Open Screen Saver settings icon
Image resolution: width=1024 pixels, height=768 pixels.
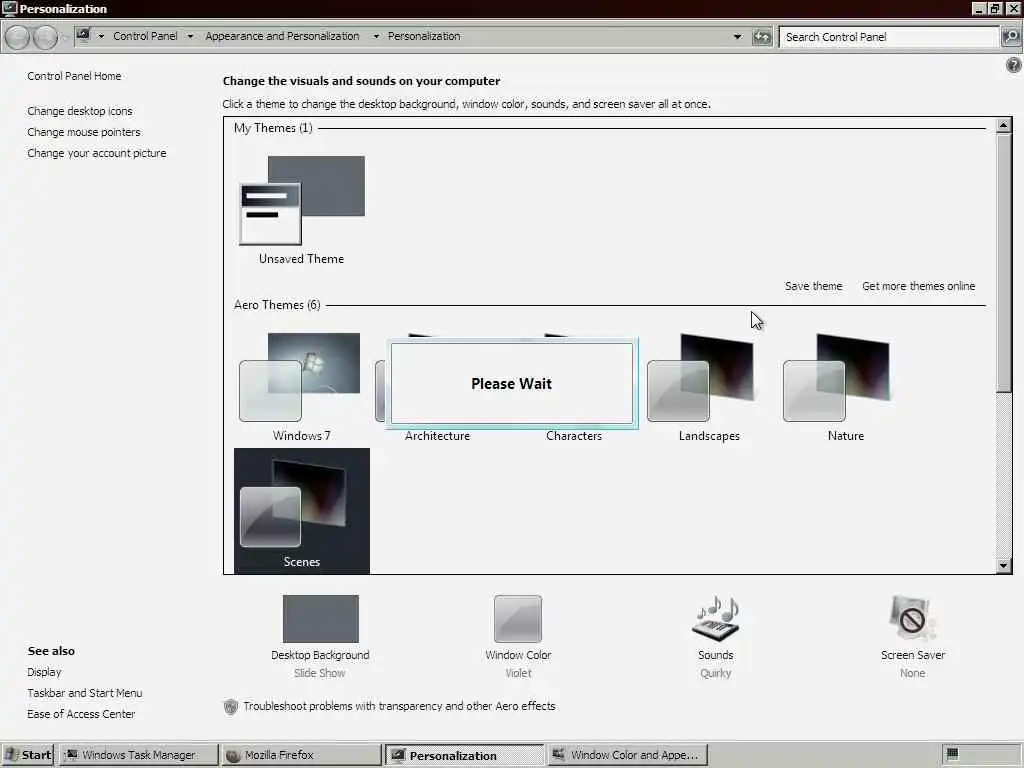tap(912, 618)
